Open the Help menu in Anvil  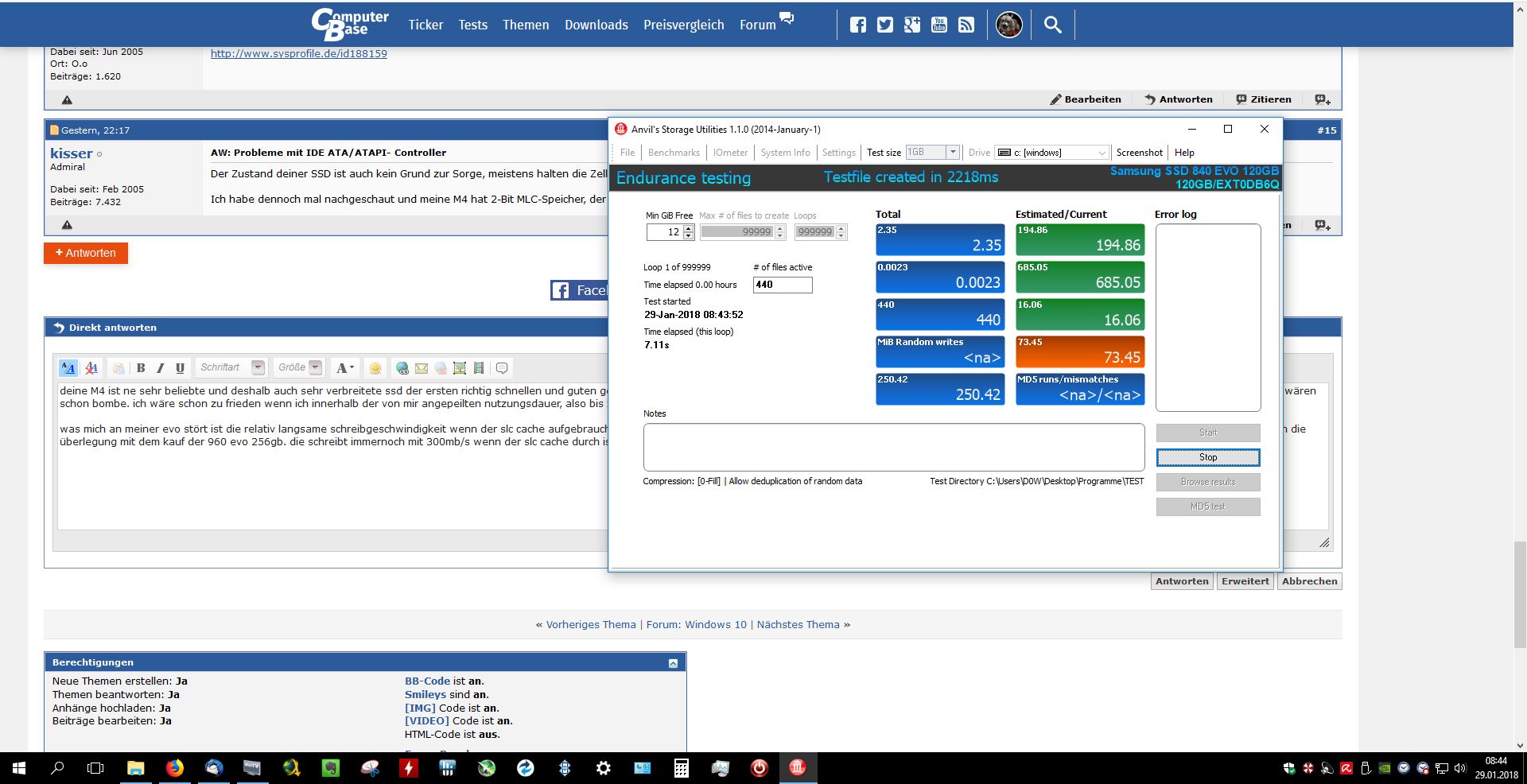click(x=1184, y=153)
